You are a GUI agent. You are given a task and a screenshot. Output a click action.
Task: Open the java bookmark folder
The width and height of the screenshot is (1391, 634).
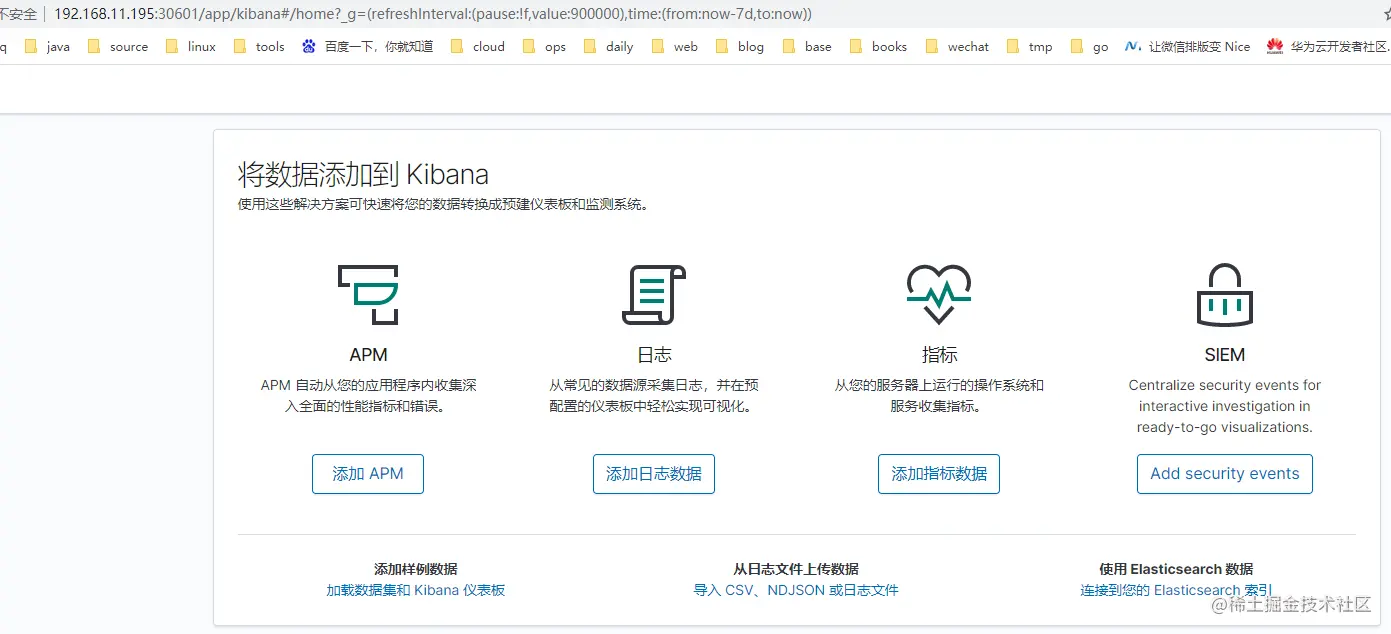(47, 46)
